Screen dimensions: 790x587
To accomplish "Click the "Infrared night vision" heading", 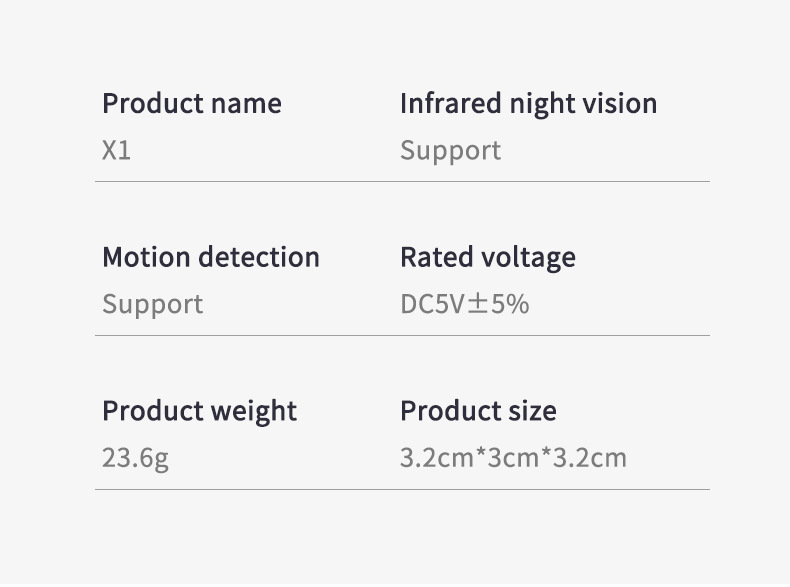I will 528,104.
